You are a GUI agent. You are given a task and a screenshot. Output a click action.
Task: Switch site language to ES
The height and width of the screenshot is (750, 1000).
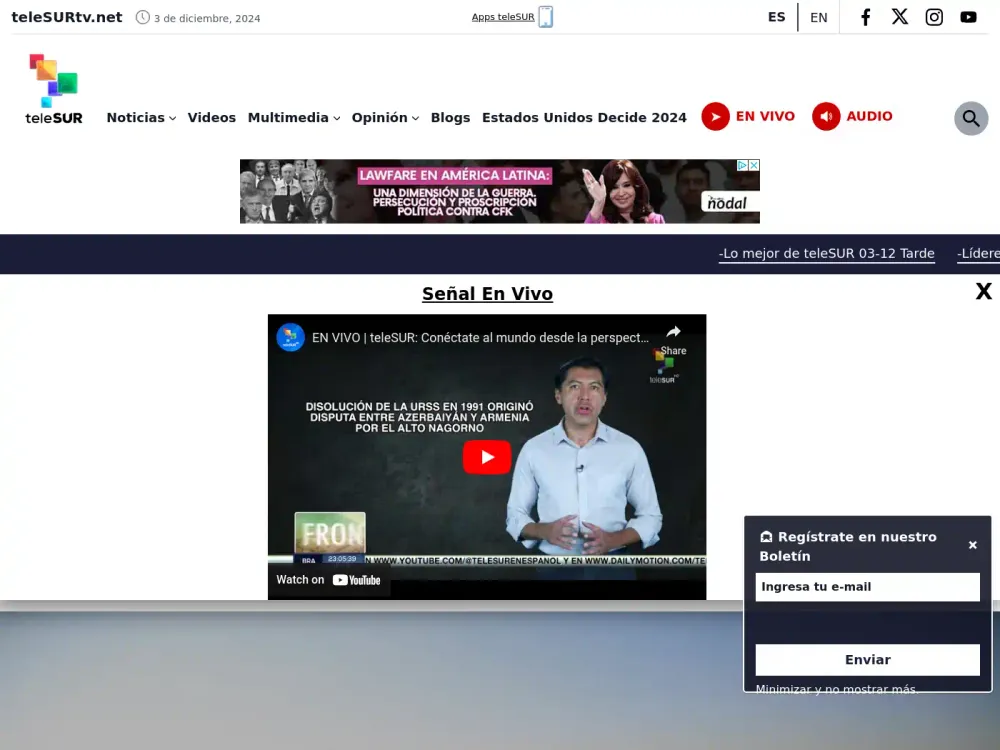pyautogui.click(x=777, y=16)
